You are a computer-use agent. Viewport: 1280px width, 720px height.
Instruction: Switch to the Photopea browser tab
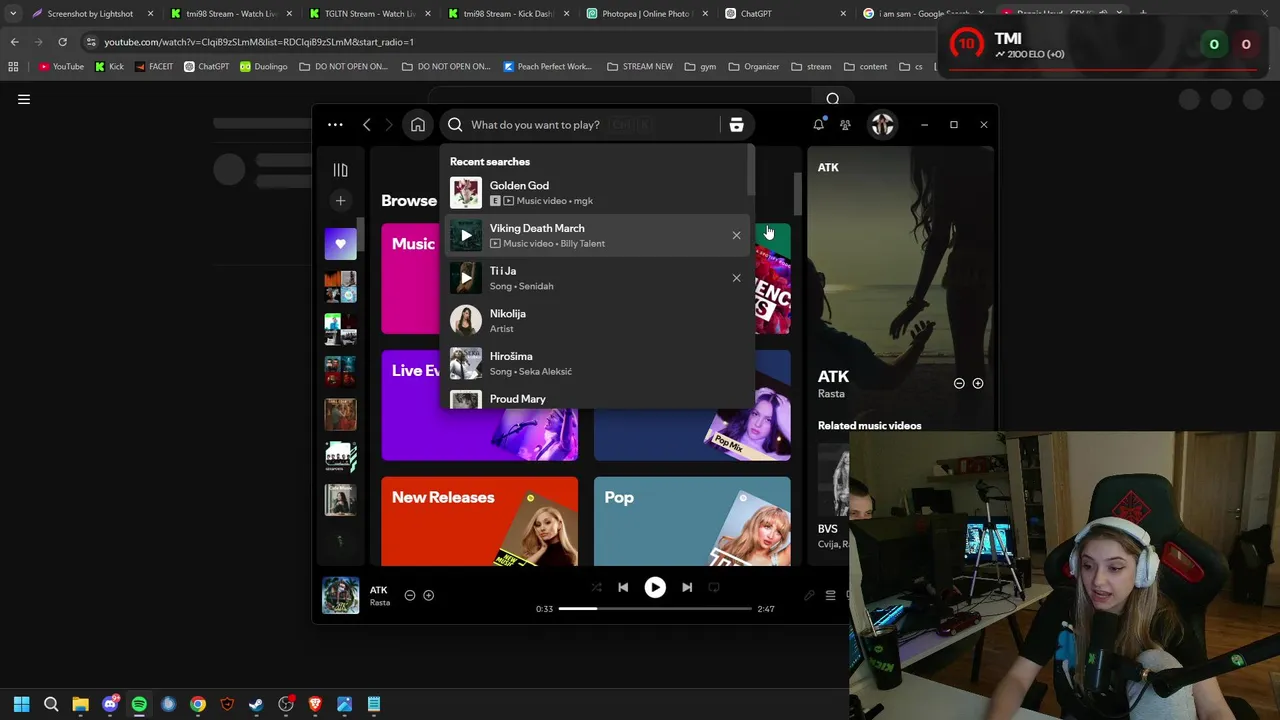(x=646, y=14)
